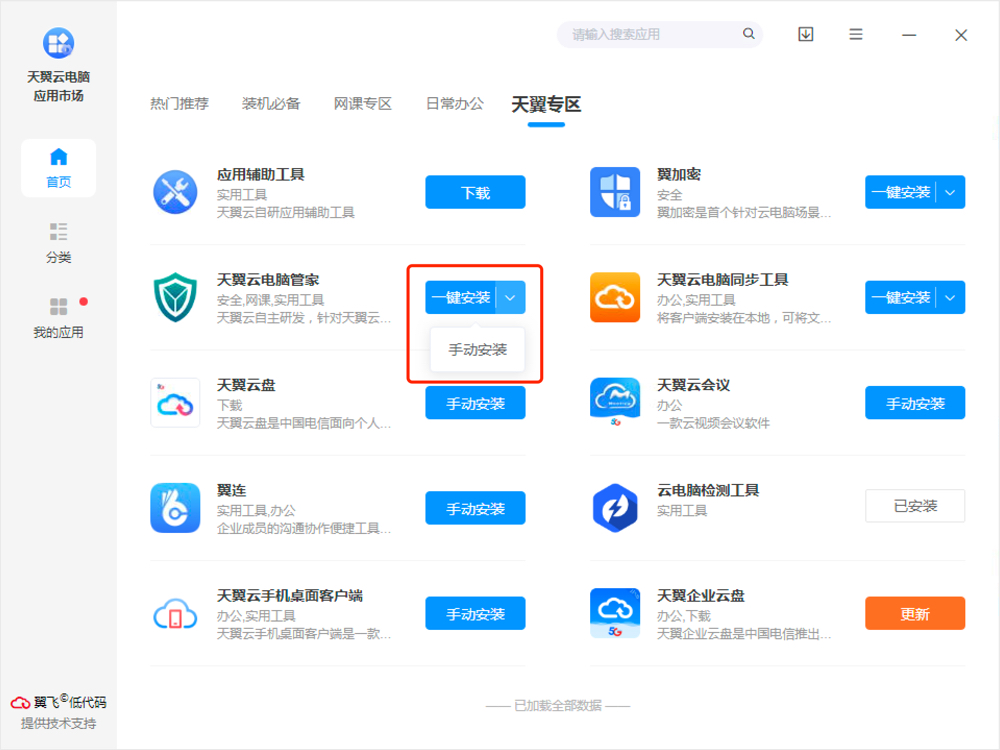
Task: Select the 天翼专区 tab
Action: click(546, 104)
